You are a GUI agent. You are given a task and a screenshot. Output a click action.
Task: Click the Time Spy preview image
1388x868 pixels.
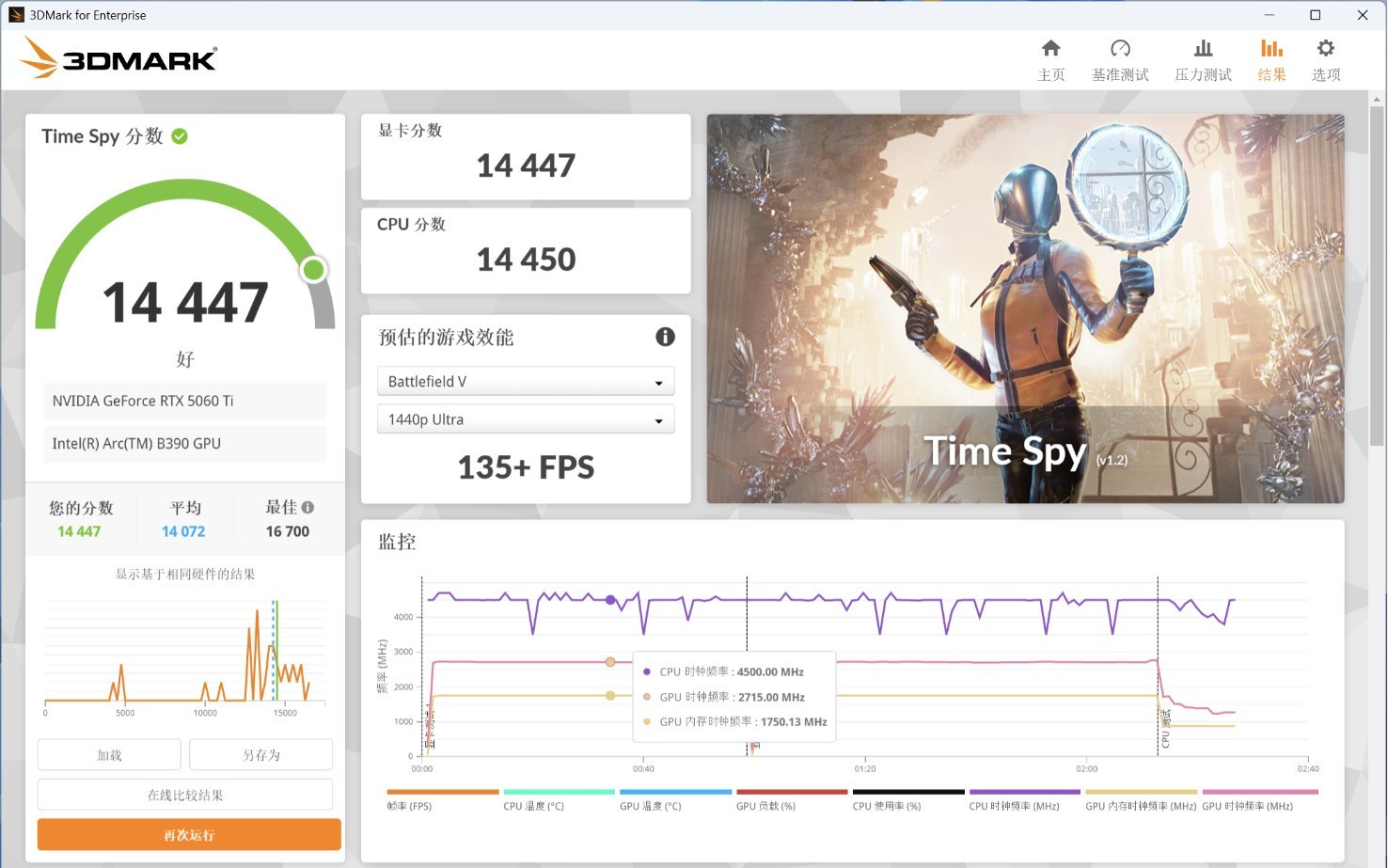(x=1025, y=308)
